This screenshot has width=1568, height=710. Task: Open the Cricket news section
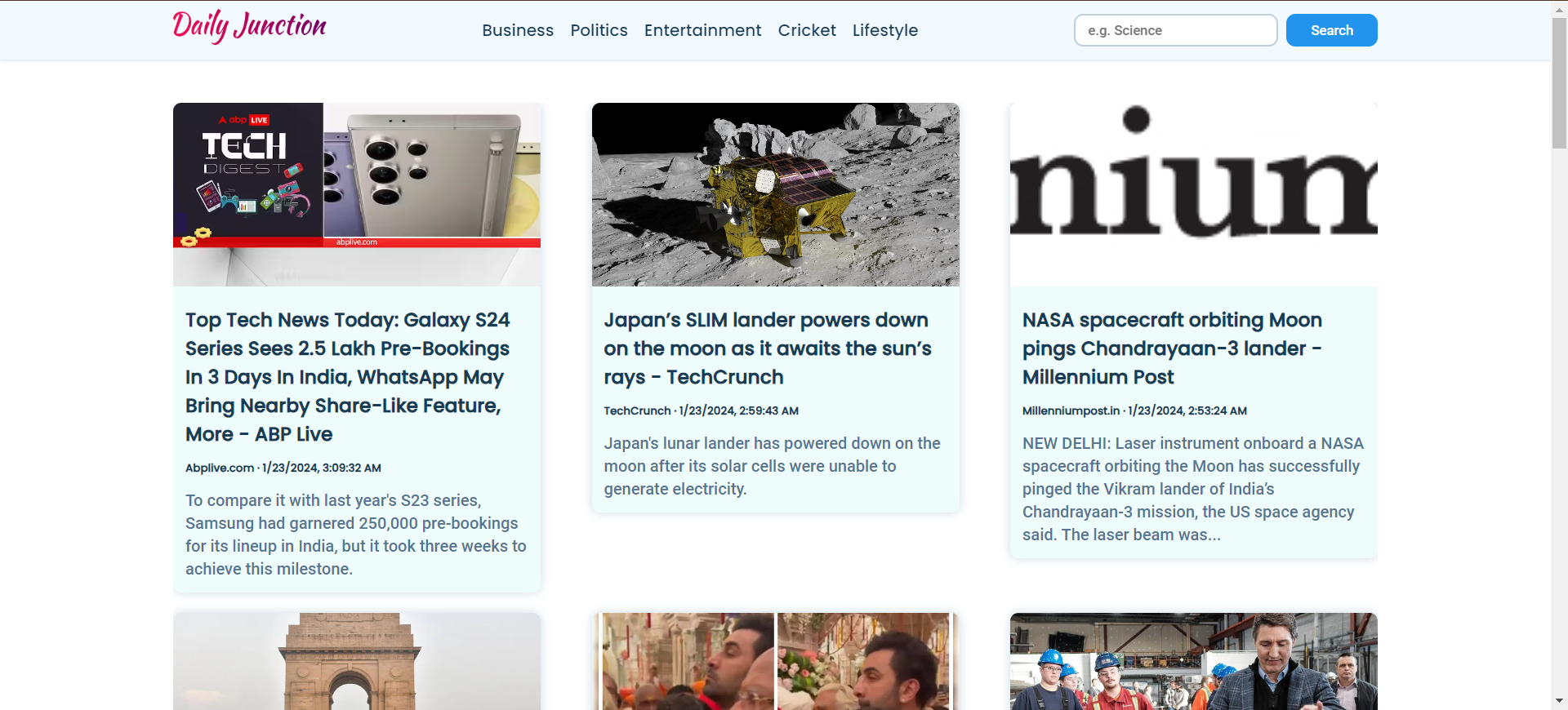[807, 30]
